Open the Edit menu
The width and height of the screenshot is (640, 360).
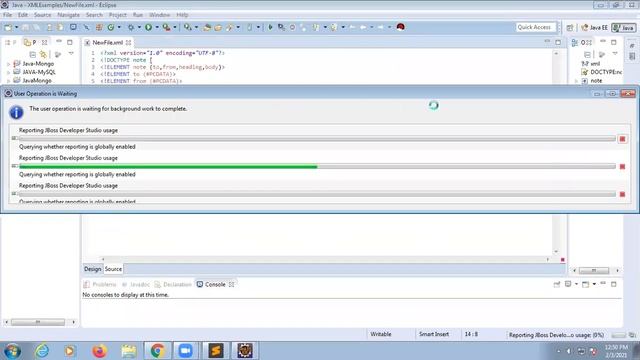coord(23,15)
